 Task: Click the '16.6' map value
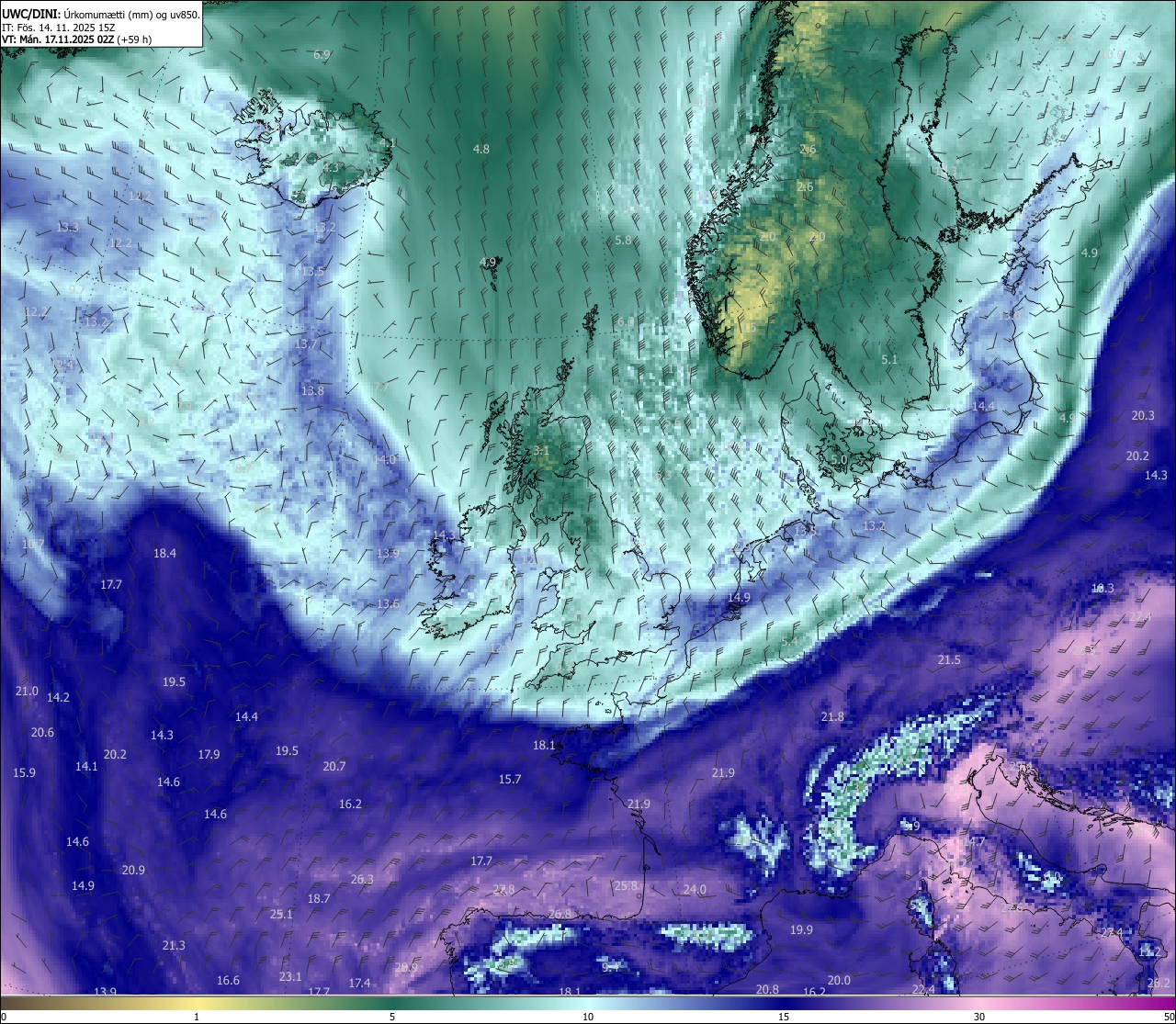click(x=228, y=981)
